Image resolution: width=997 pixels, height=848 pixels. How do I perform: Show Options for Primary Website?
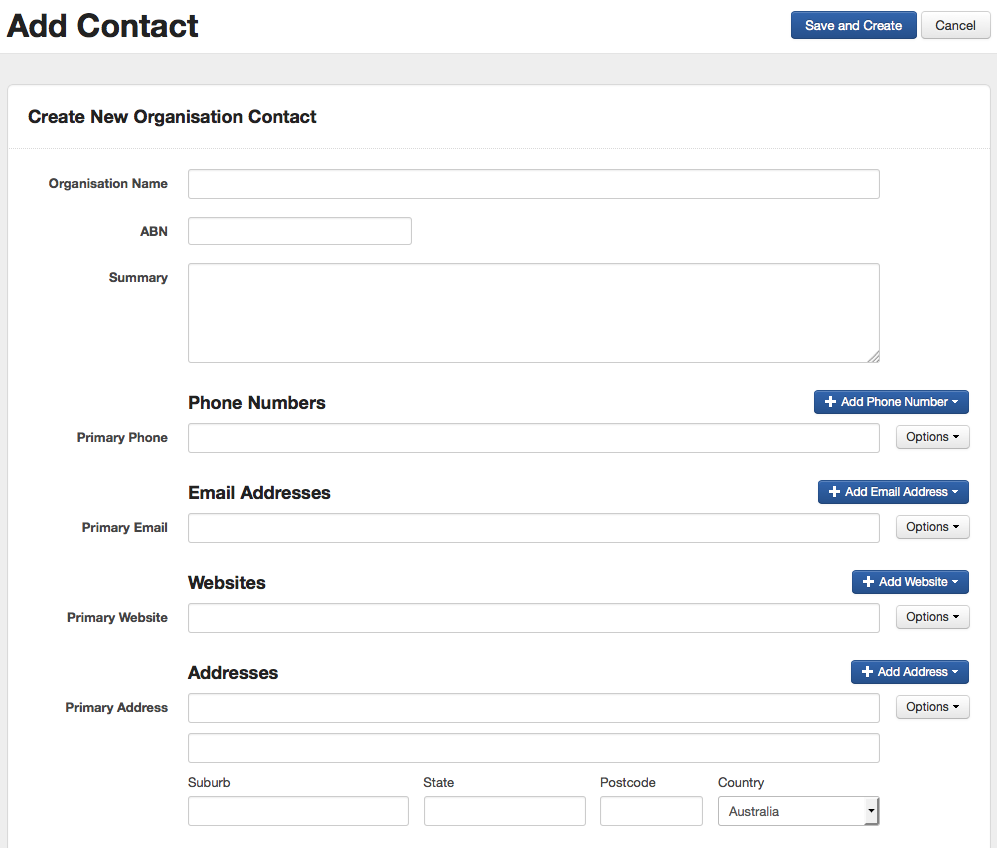coord(932,617)
